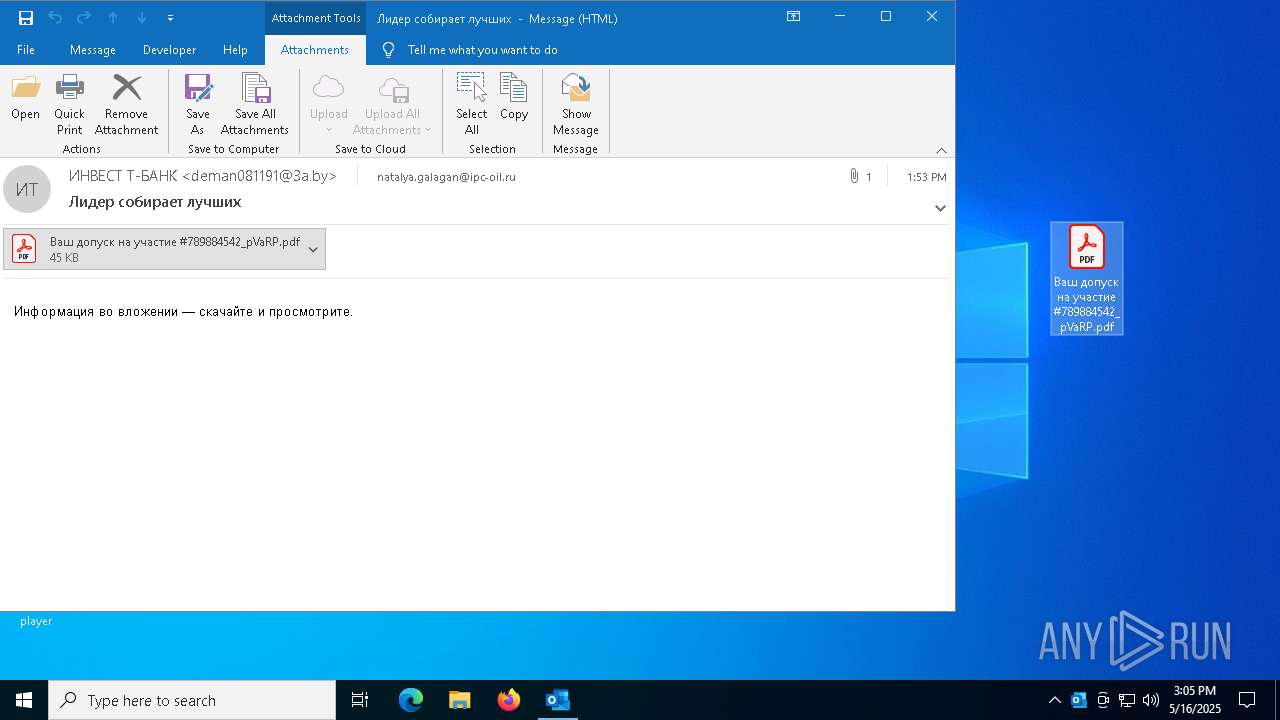
Task: Click the Upload cloud button
Action: click(x=329, y=104)
